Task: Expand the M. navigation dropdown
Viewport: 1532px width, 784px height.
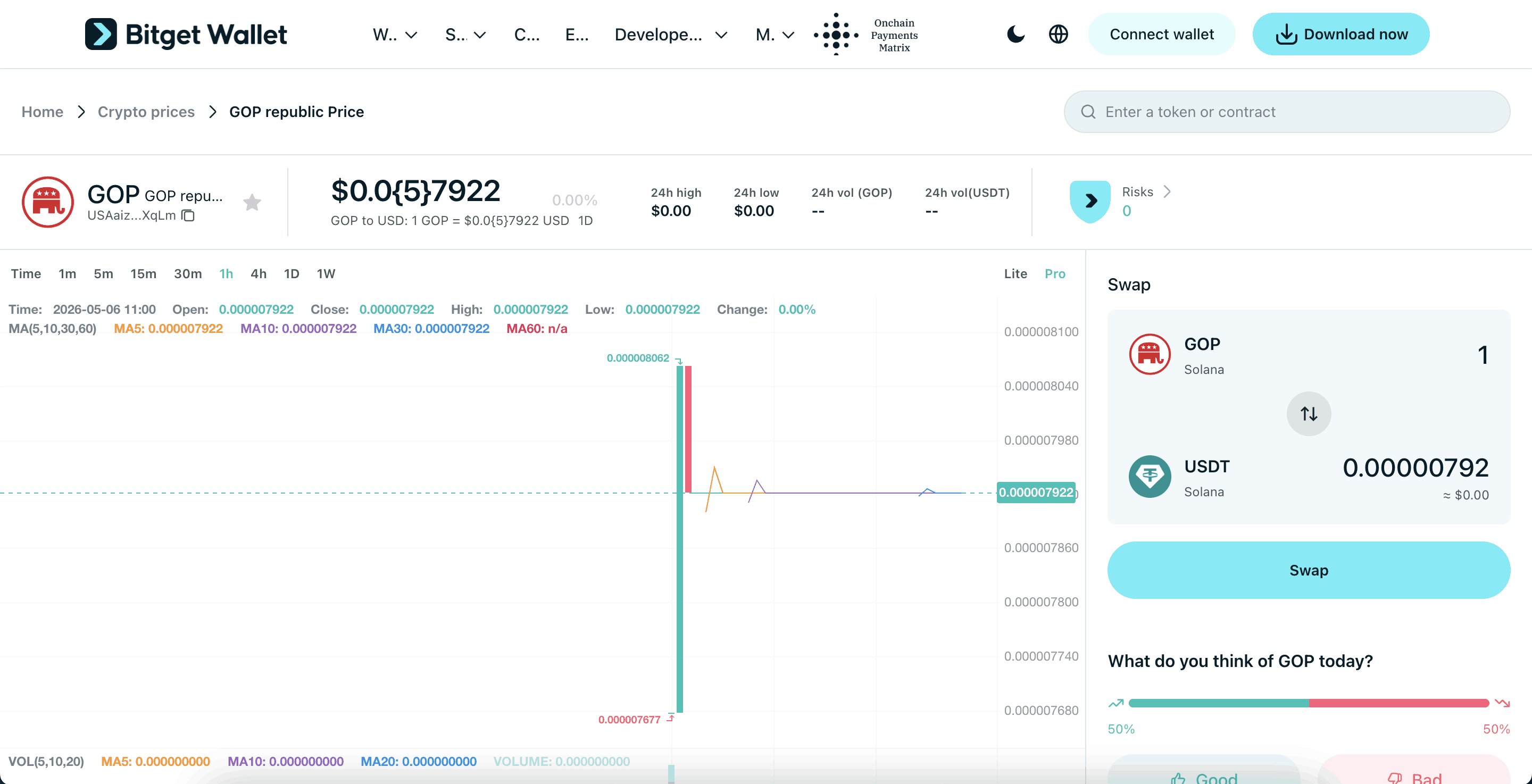Action: click(775, 35)
